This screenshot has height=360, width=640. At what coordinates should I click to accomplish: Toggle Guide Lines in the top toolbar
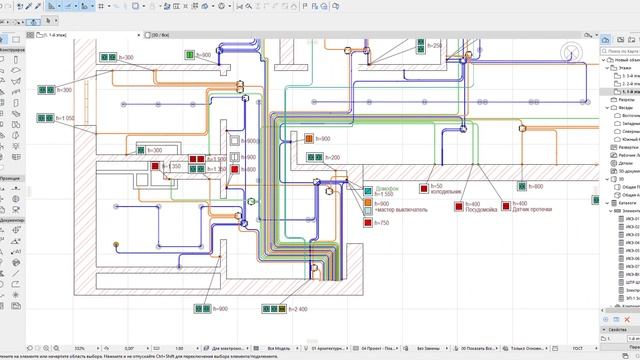click(51, 6)
